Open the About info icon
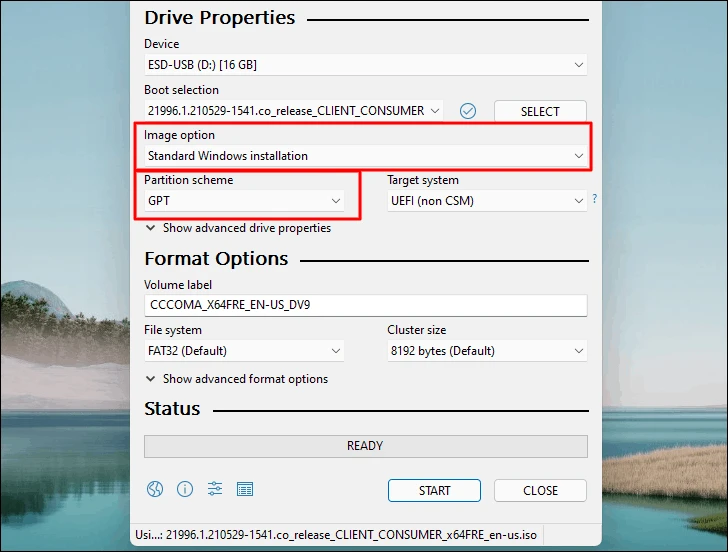The width and height of the screenshot is (728, 552). pos(185,489)
